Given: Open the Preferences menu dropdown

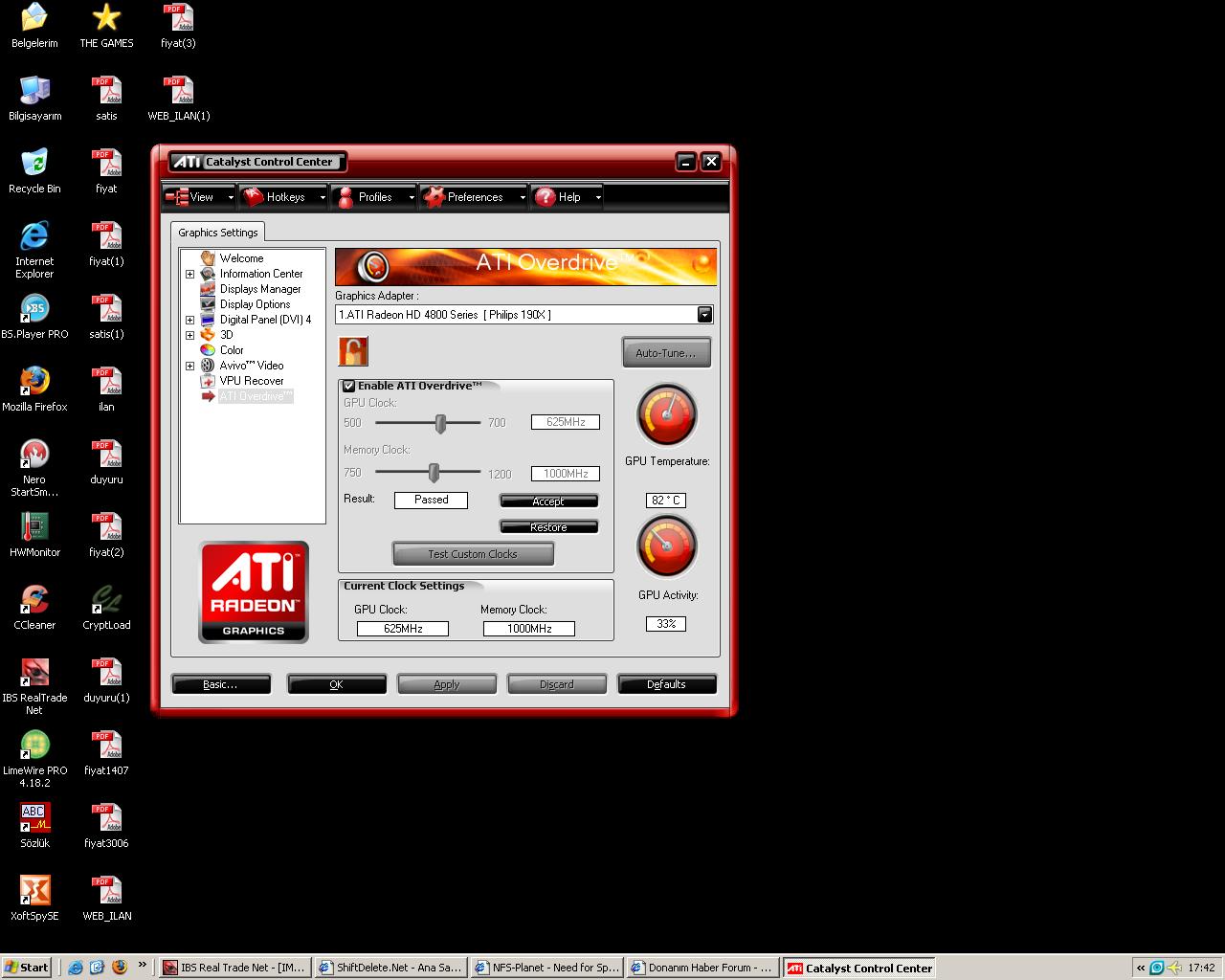Looking at the screenshot, I should [474, 197].
